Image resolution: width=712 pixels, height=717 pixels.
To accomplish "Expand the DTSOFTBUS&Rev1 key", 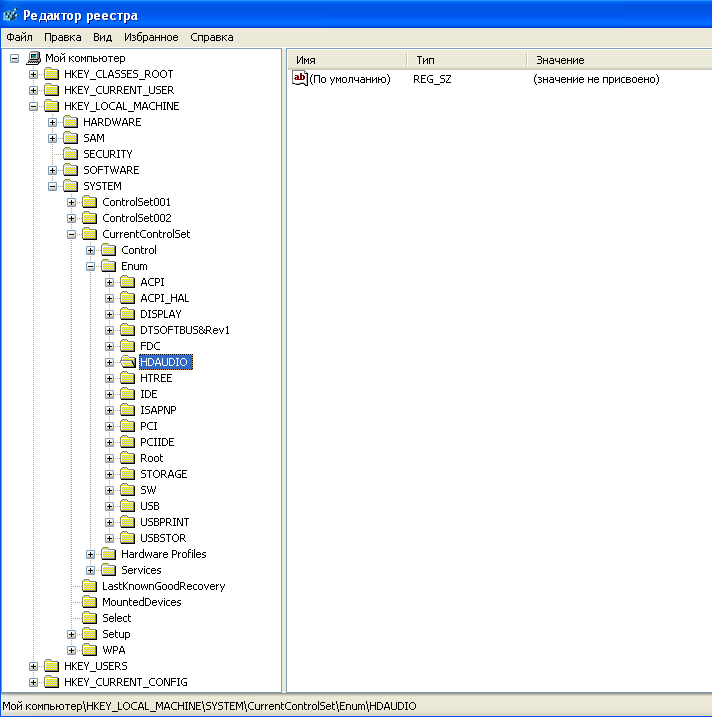I will [109, 331].
